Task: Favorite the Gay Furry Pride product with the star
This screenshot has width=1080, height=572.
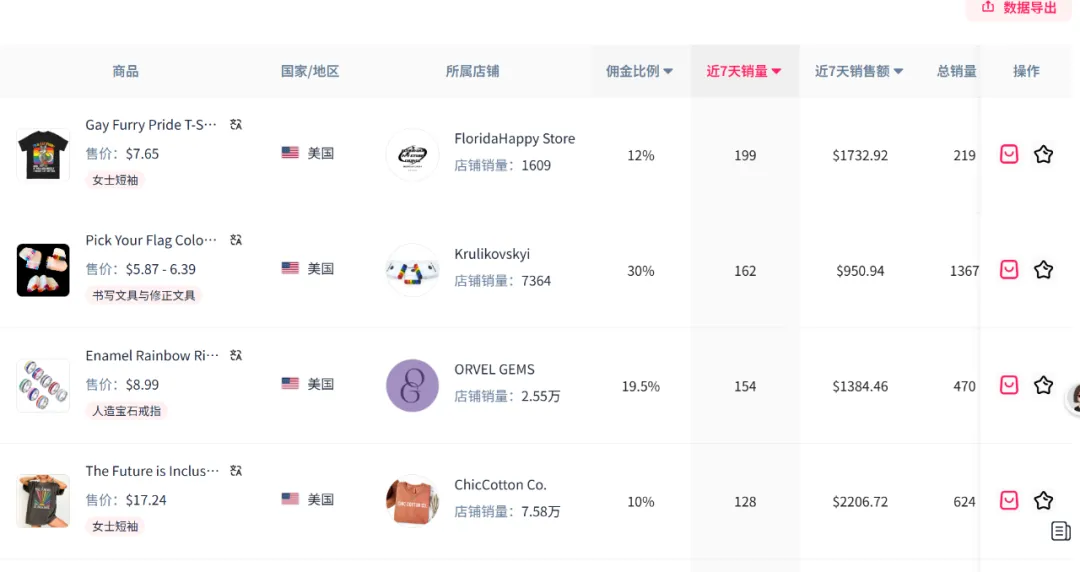Action: pyautogui.click(x=1043, y=154)
